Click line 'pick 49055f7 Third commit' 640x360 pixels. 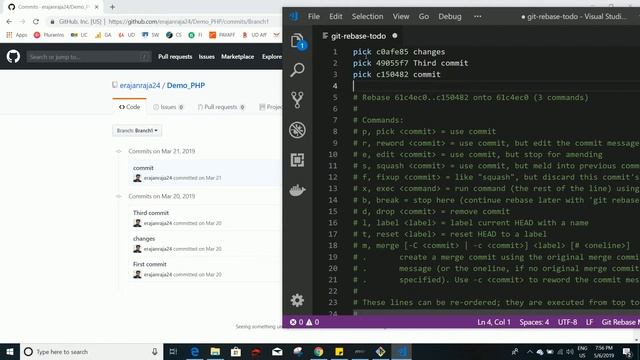410,63
